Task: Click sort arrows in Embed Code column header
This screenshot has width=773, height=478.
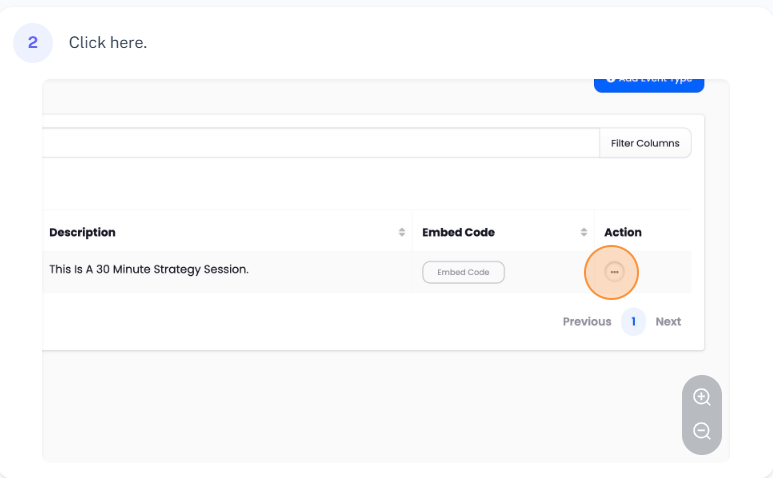Action: 584,232
